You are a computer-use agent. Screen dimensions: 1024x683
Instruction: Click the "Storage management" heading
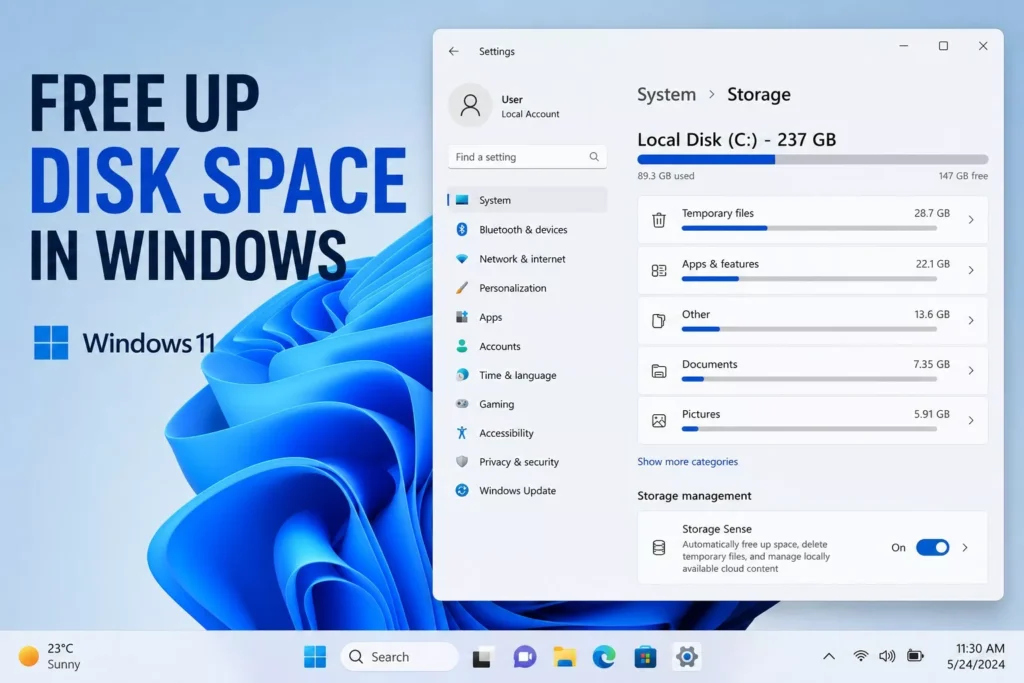[x=694, y=496]
